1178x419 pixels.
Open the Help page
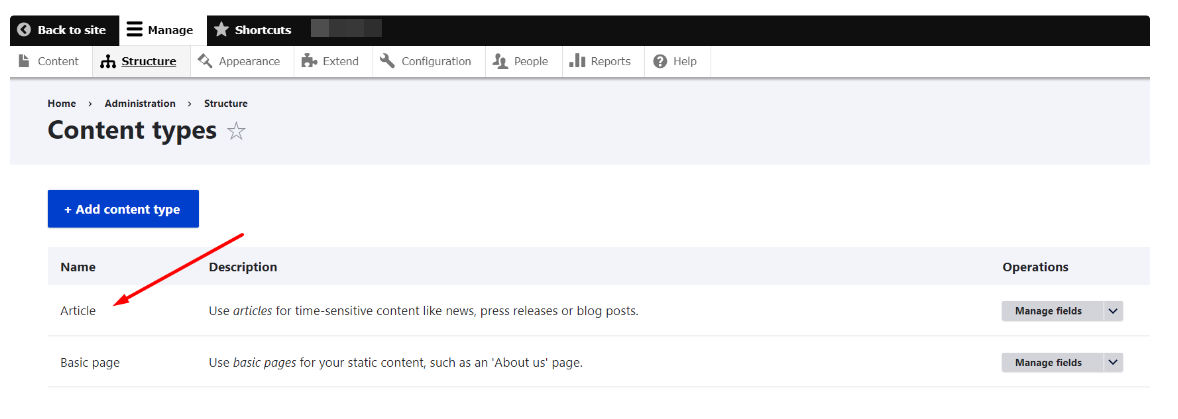[x=675, y=61]
